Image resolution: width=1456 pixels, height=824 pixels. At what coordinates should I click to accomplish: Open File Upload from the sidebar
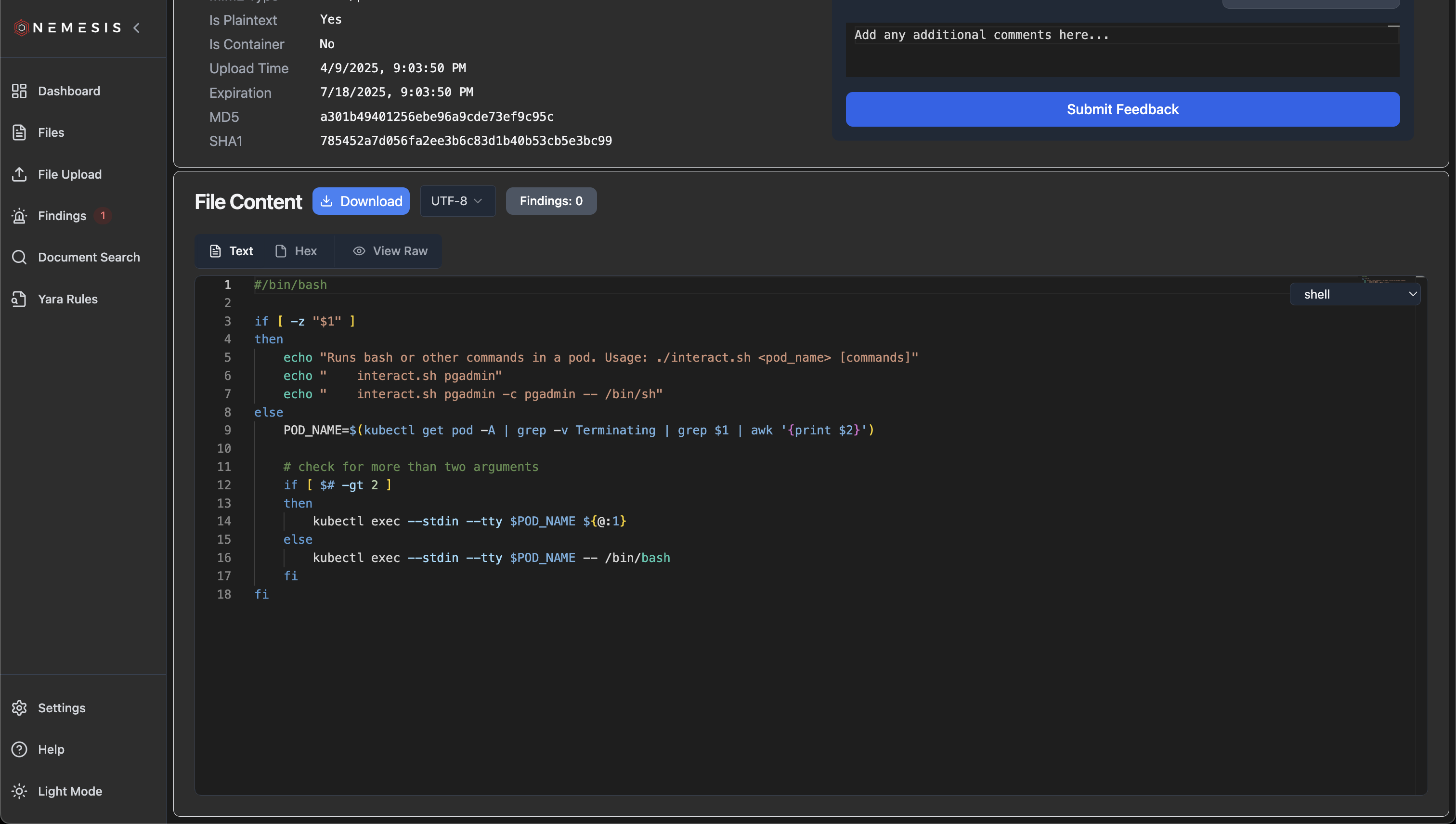(x=70, y=174)
